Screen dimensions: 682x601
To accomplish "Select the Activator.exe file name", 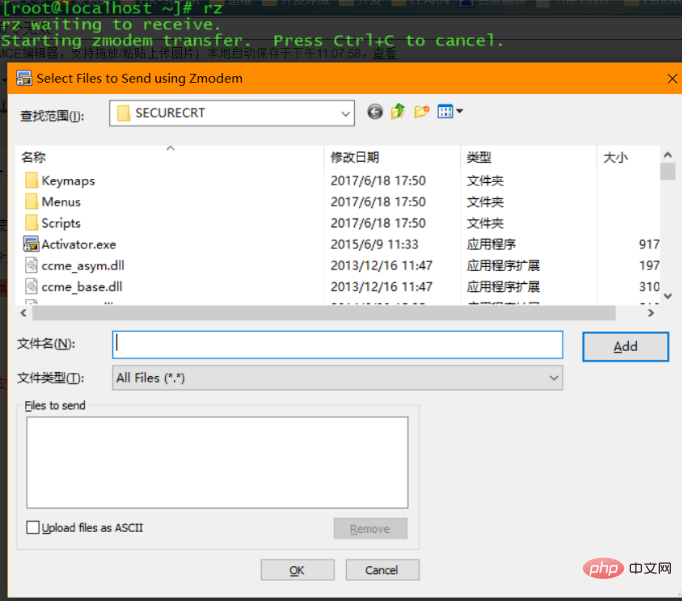I will tap(79, 244).
